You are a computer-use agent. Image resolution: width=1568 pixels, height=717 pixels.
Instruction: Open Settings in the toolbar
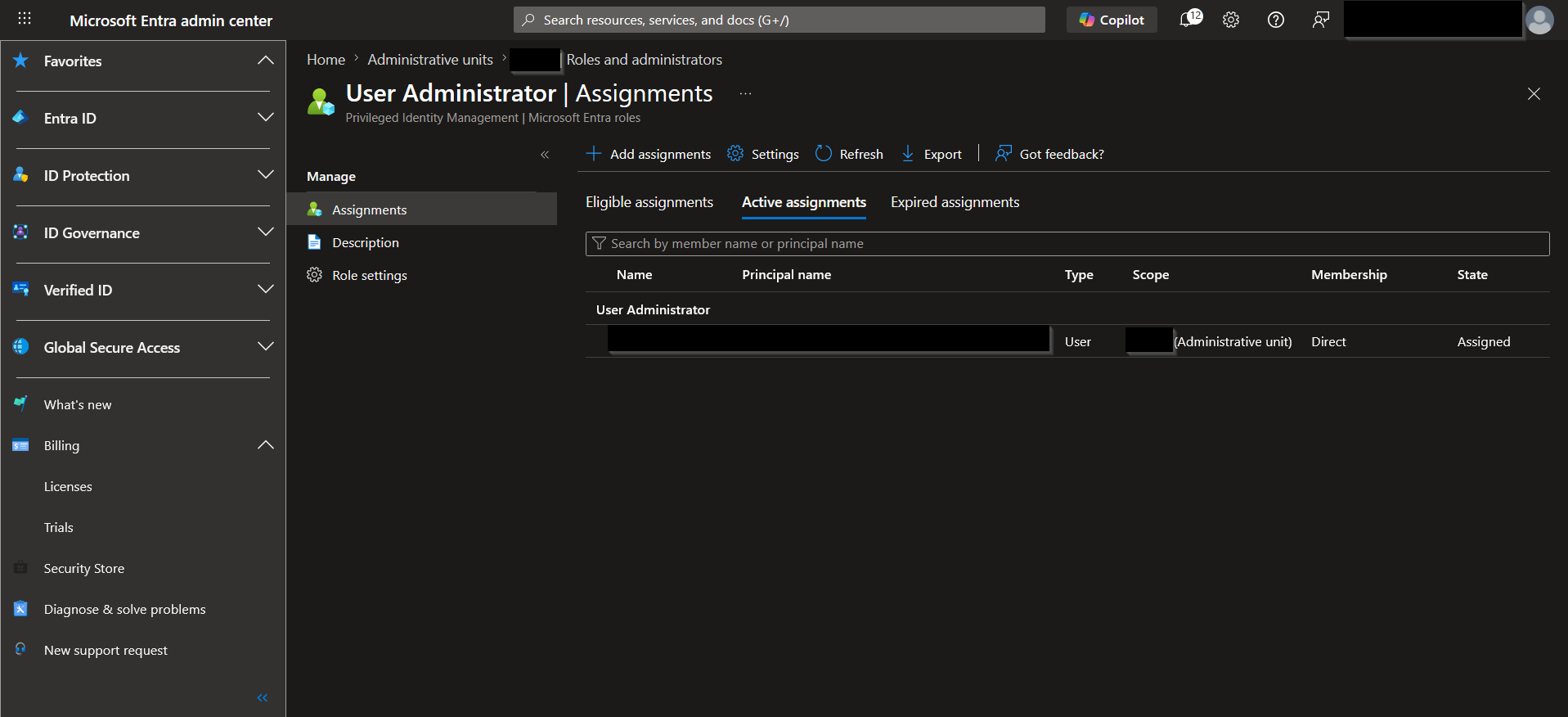(x=763, y=154)
